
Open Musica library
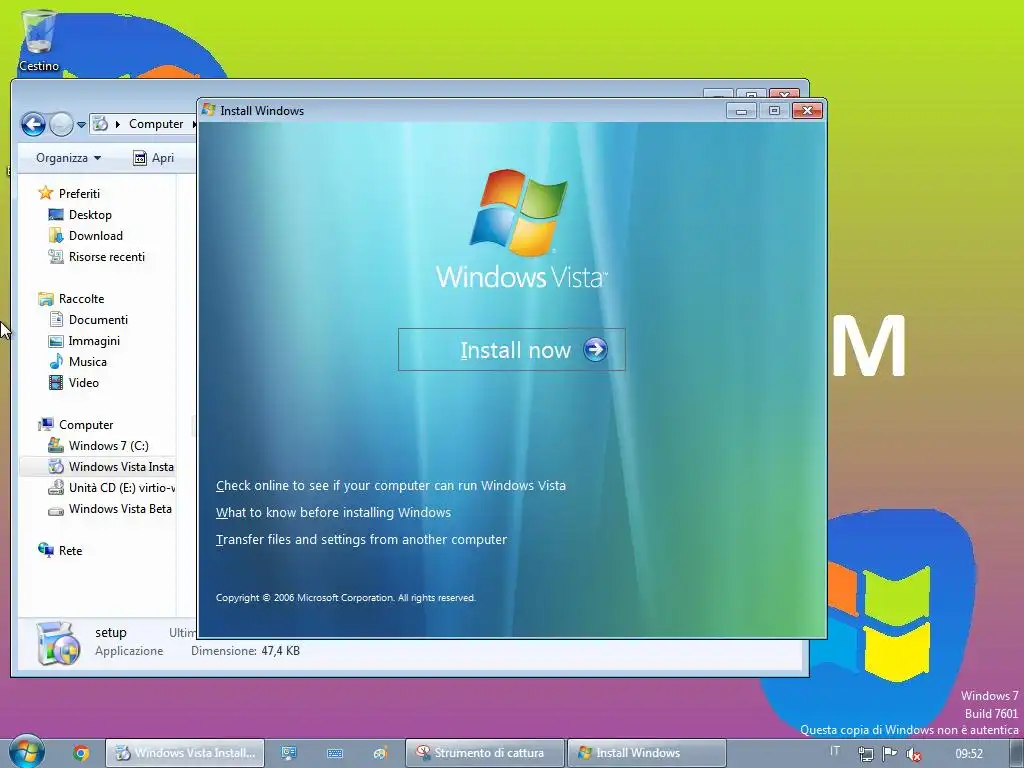point(88,362)
